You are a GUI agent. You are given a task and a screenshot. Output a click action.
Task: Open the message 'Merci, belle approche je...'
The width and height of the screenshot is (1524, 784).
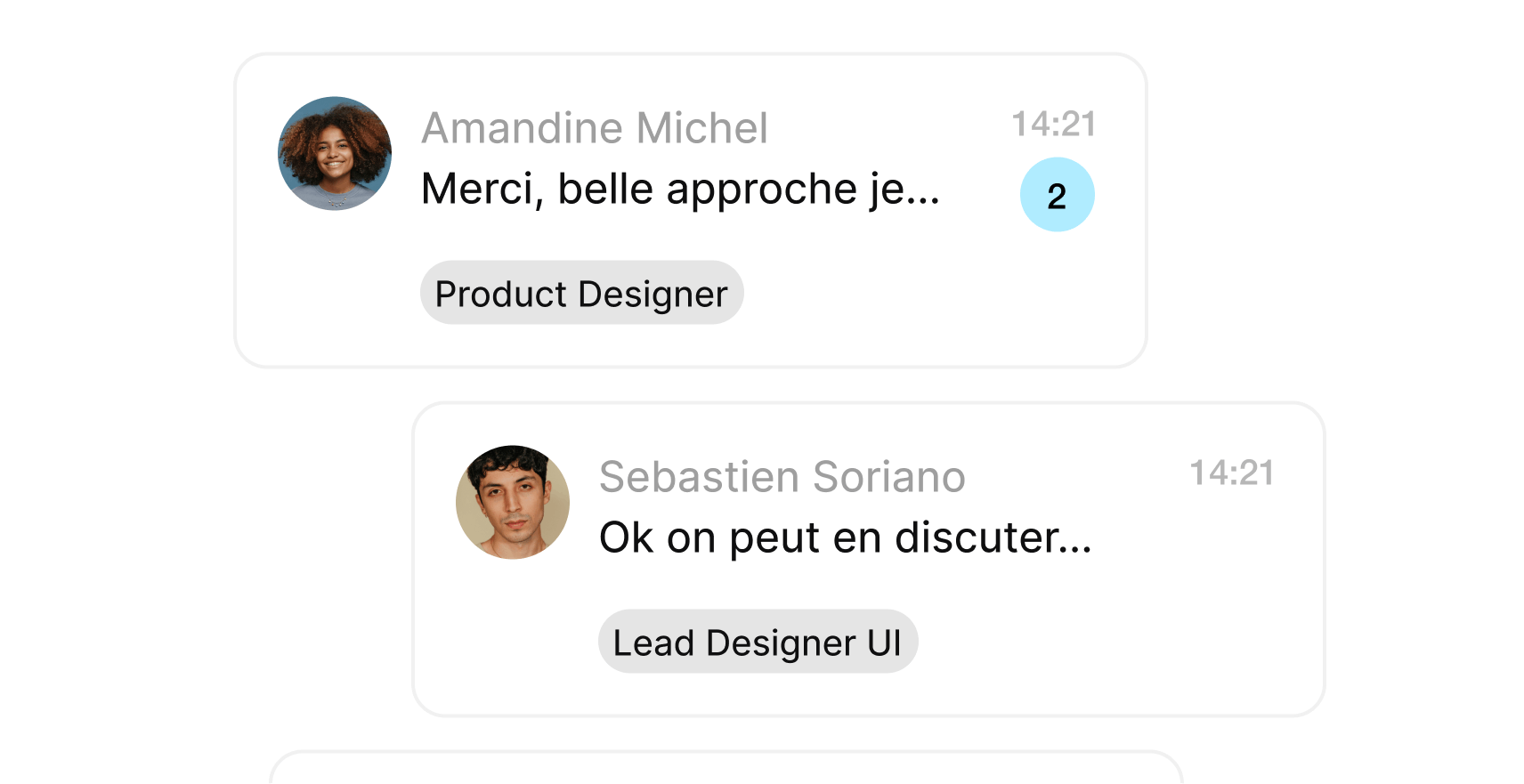point(679,189)
